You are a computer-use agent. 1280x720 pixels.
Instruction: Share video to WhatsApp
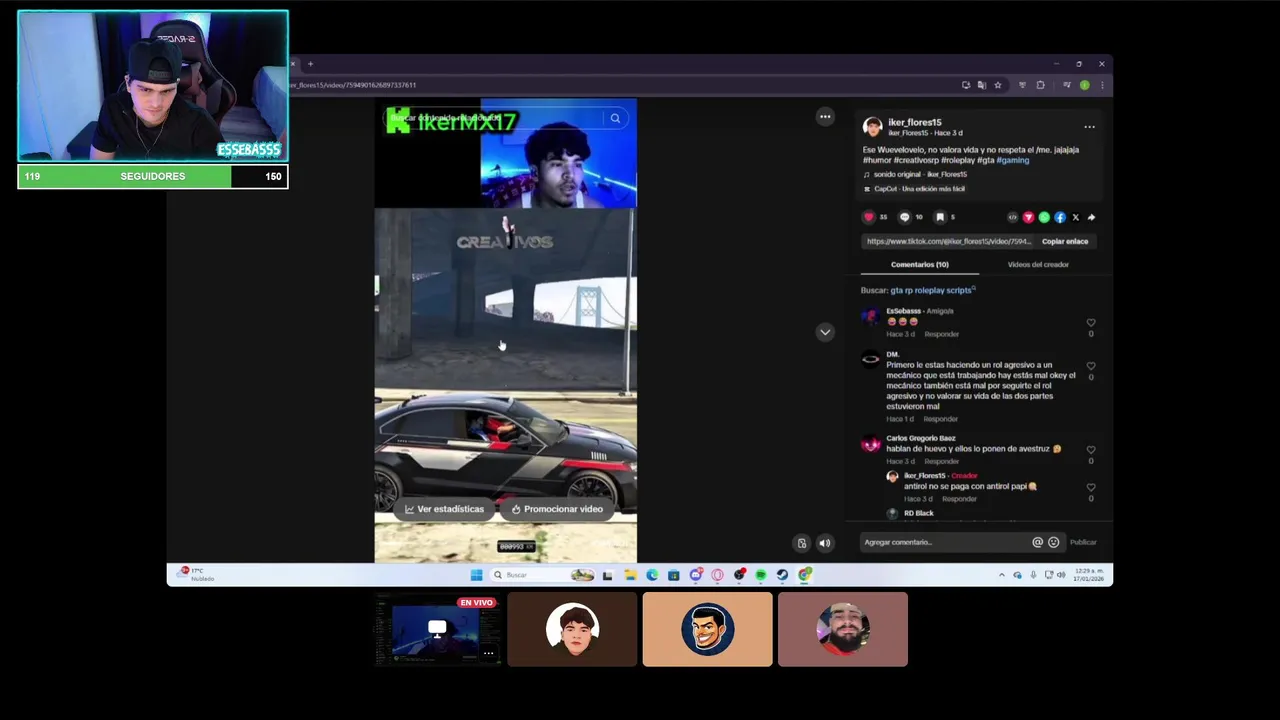[1044, 217]
